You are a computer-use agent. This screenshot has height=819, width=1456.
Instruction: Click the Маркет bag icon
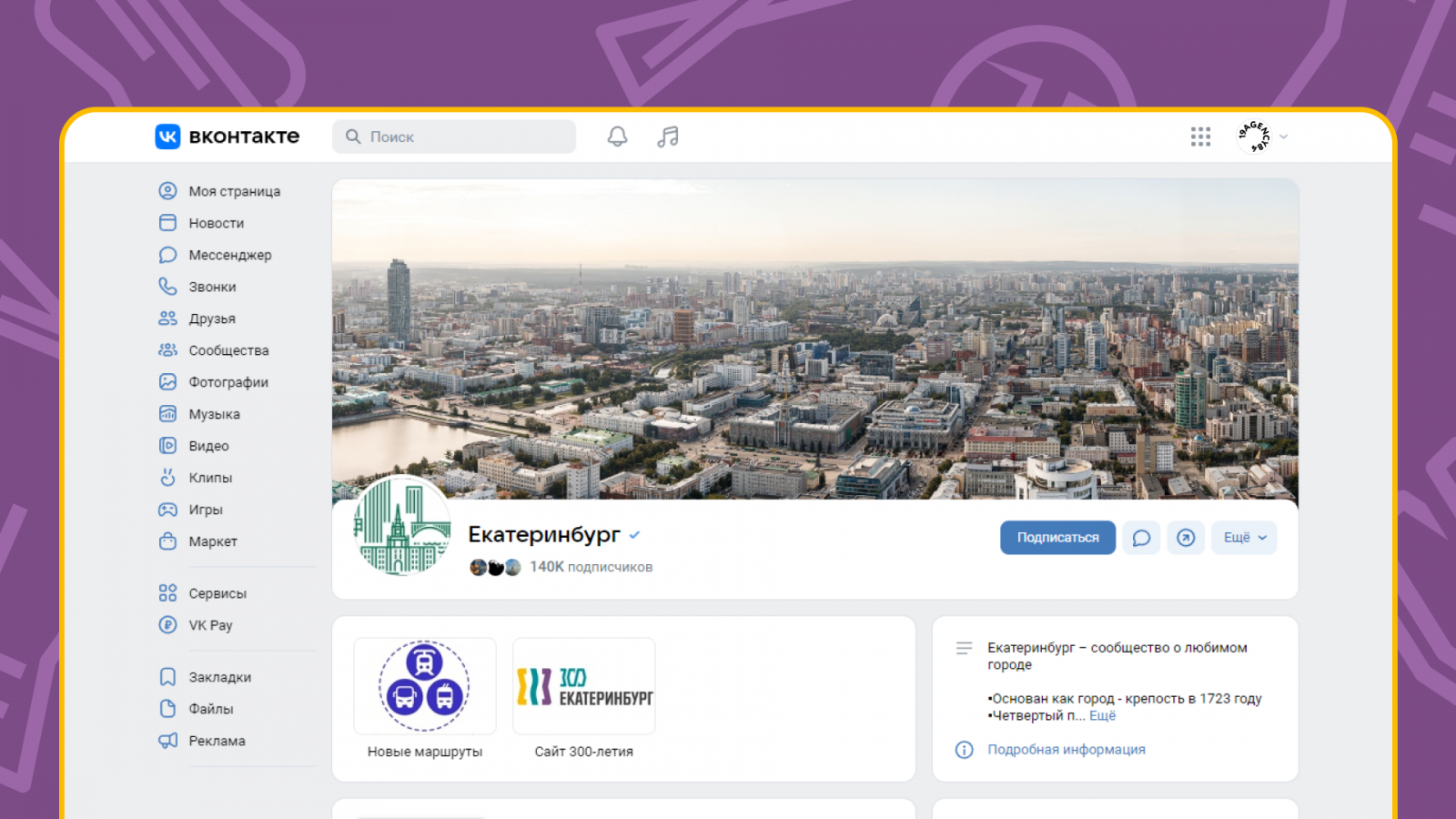[x=167, y=541]
